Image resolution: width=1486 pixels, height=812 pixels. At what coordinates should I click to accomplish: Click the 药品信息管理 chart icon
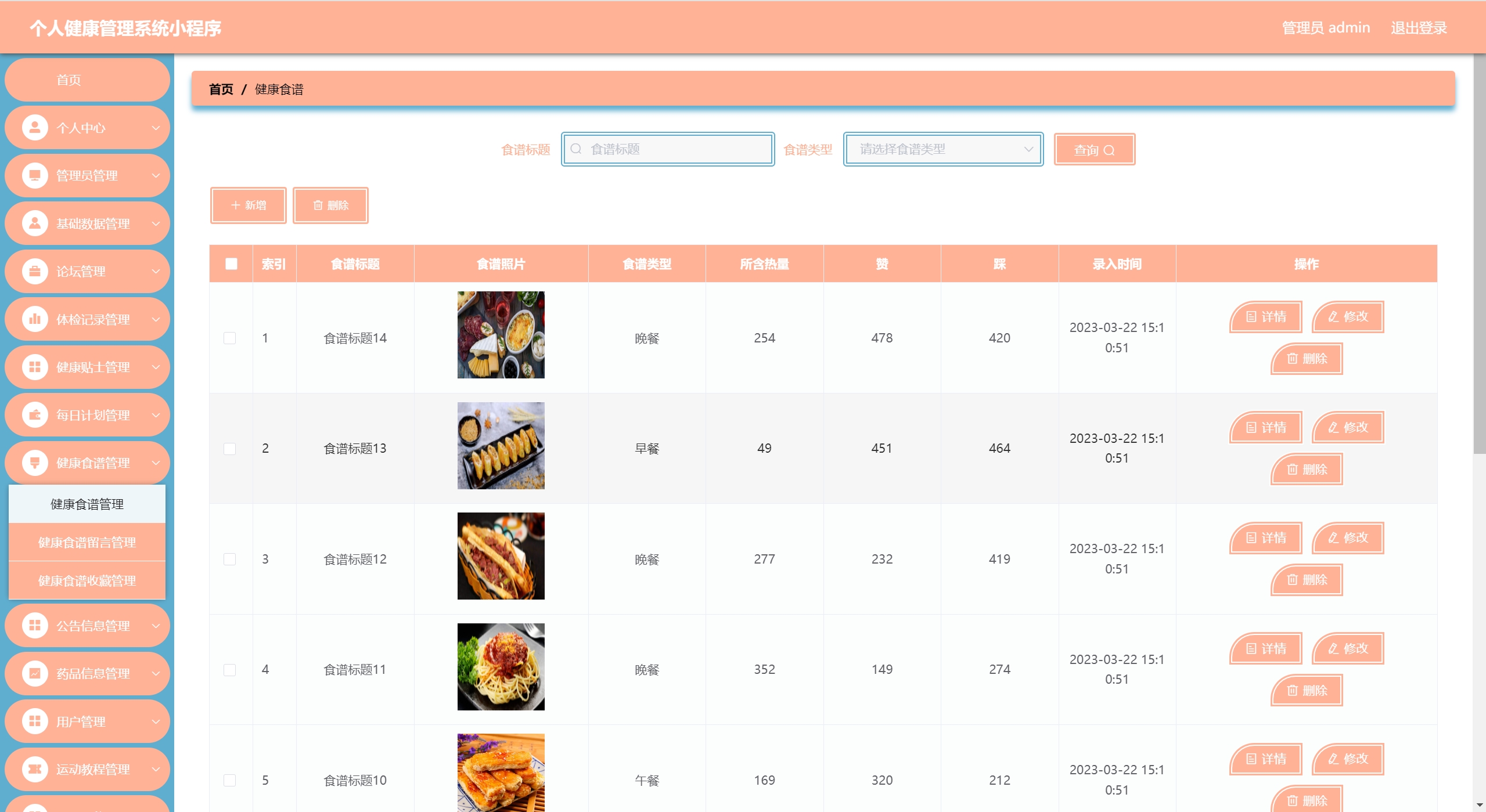tap(35, 673)
